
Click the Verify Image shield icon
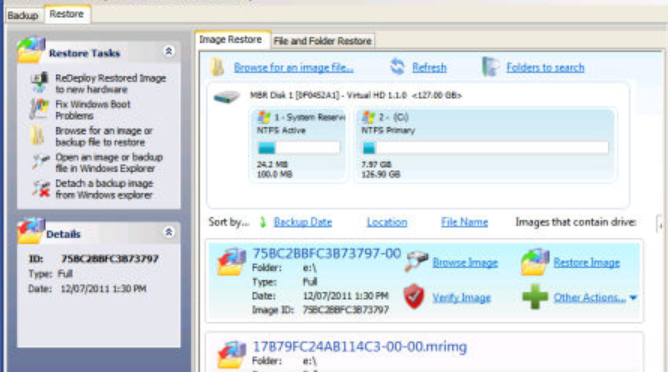[414, 296]
